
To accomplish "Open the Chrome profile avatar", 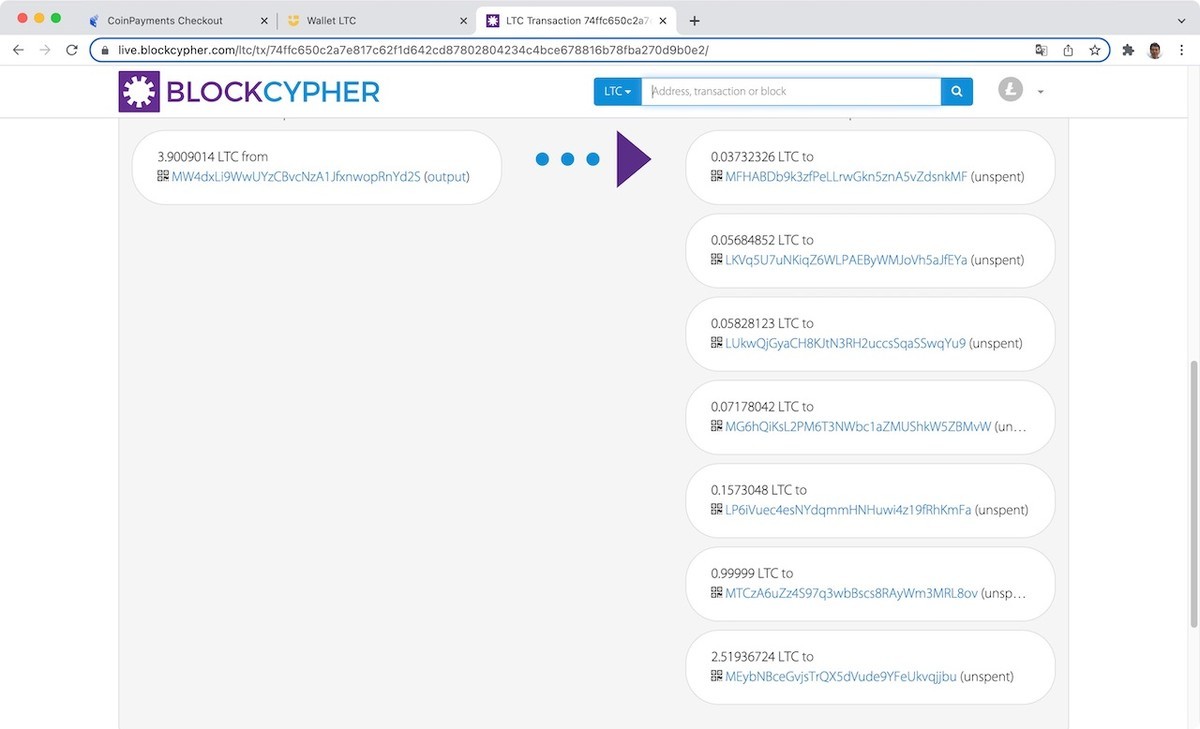I will tap(1155, 50).
